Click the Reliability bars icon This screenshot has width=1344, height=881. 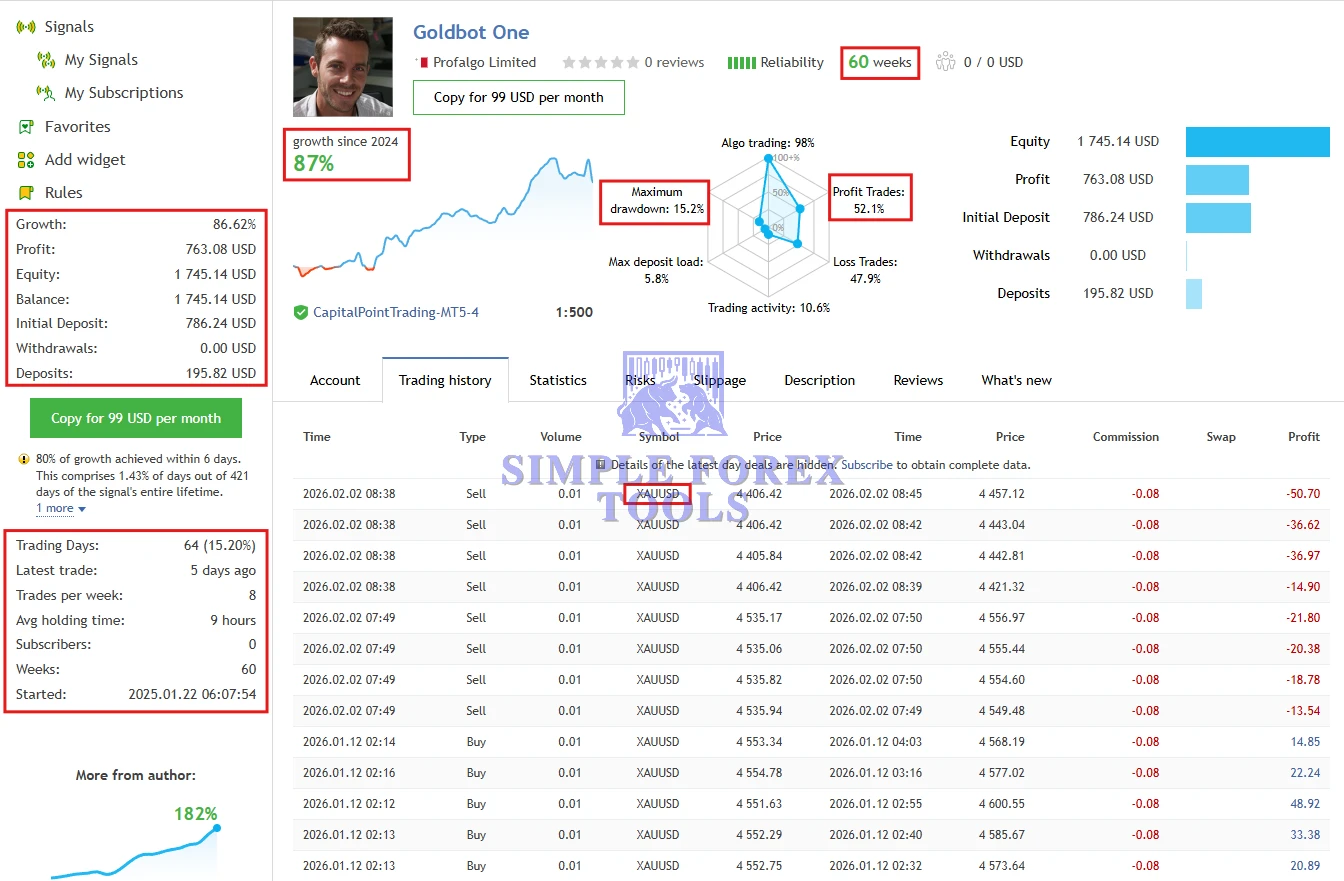pyautogui.click(x=741, y=62)
